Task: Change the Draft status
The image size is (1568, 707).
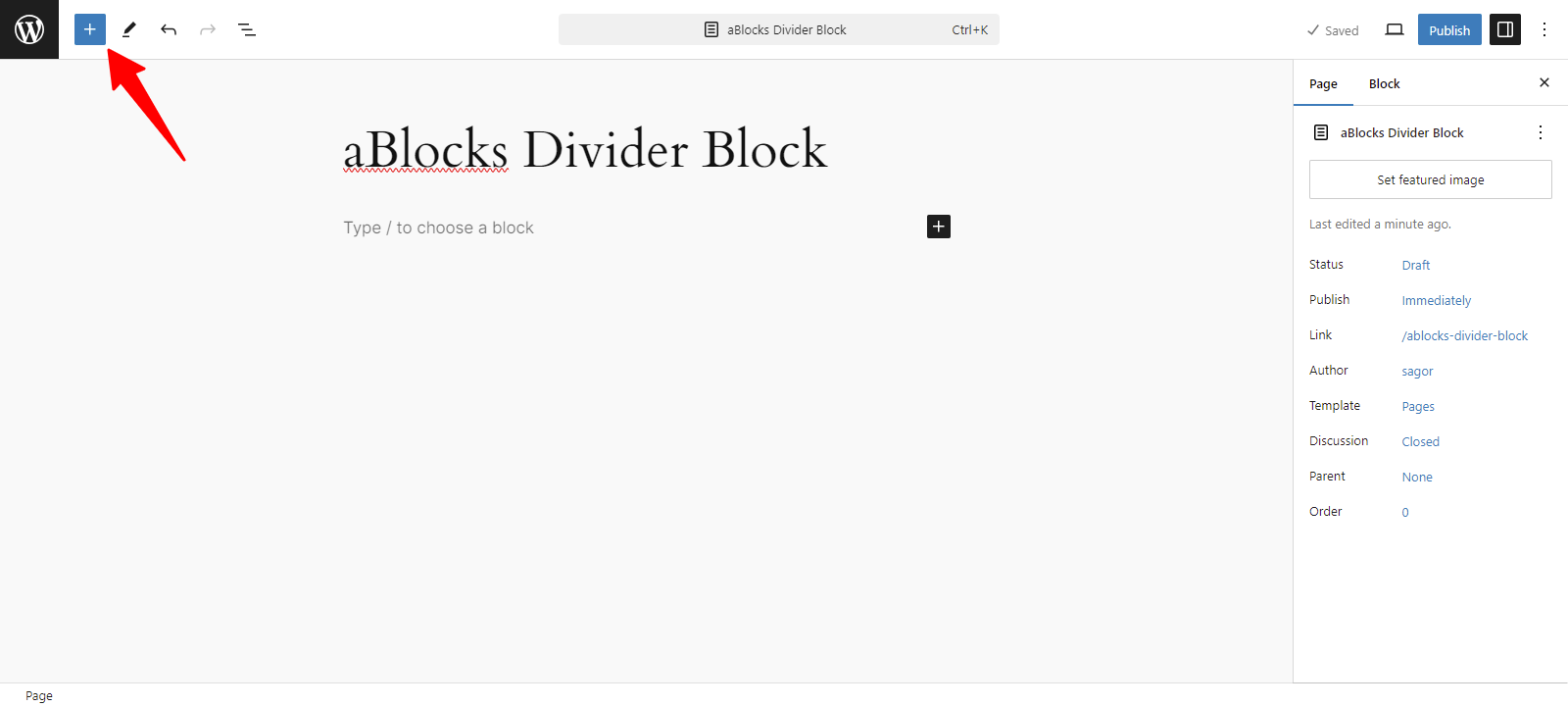Action: 1416,265
